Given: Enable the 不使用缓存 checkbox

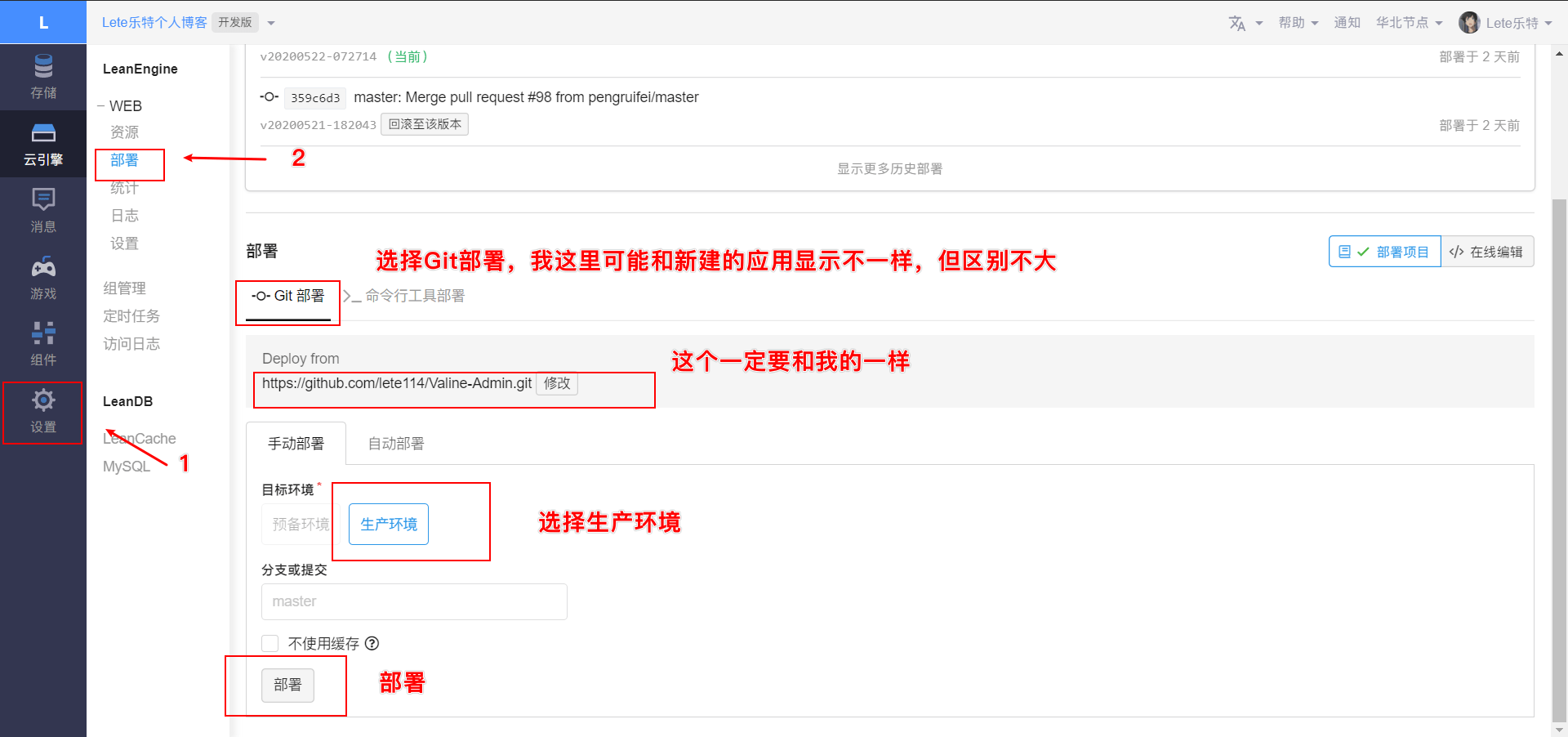Looking at the screenshot, I should pos(270,644).
